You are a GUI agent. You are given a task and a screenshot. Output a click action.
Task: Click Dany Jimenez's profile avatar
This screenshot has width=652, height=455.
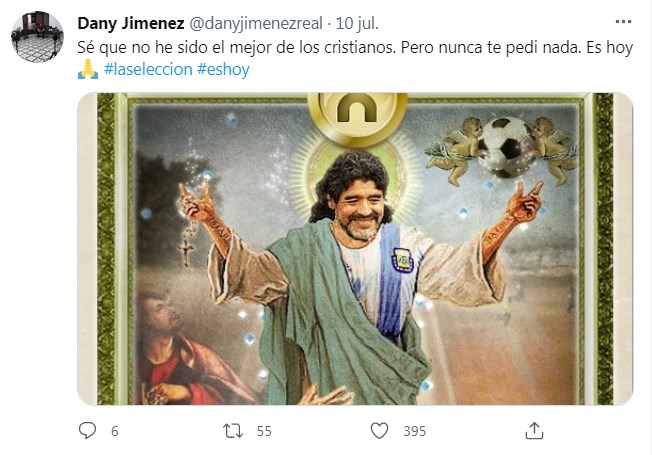[x=37, y=37]
